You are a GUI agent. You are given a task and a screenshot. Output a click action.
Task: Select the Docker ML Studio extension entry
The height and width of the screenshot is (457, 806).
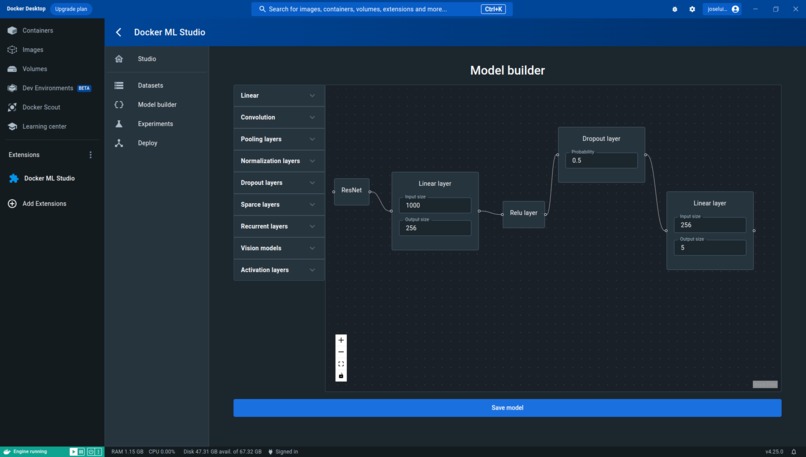pyautogui.click(x=51, y=178)
